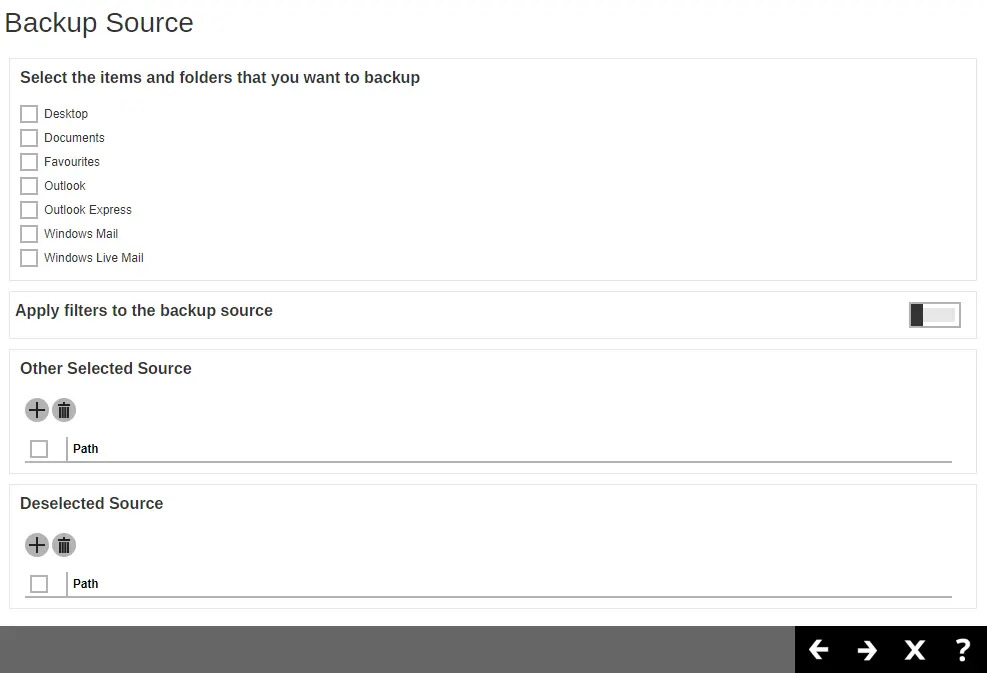Click the trash icon under Deselected Source
Viewport: 987px width, 673px height.
coord(64,545)
